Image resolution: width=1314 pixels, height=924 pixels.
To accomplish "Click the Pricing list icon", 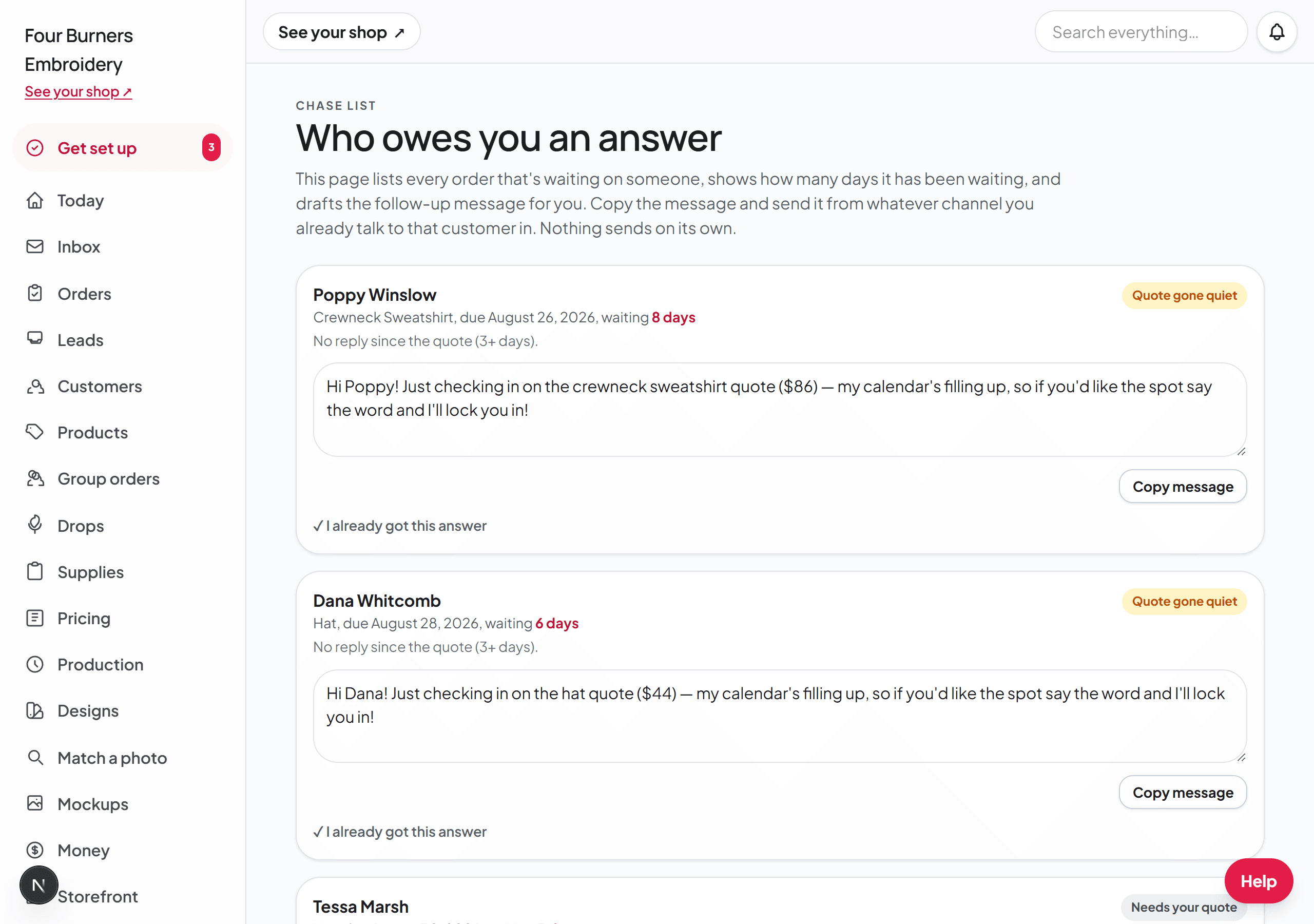I will point(35,618).
